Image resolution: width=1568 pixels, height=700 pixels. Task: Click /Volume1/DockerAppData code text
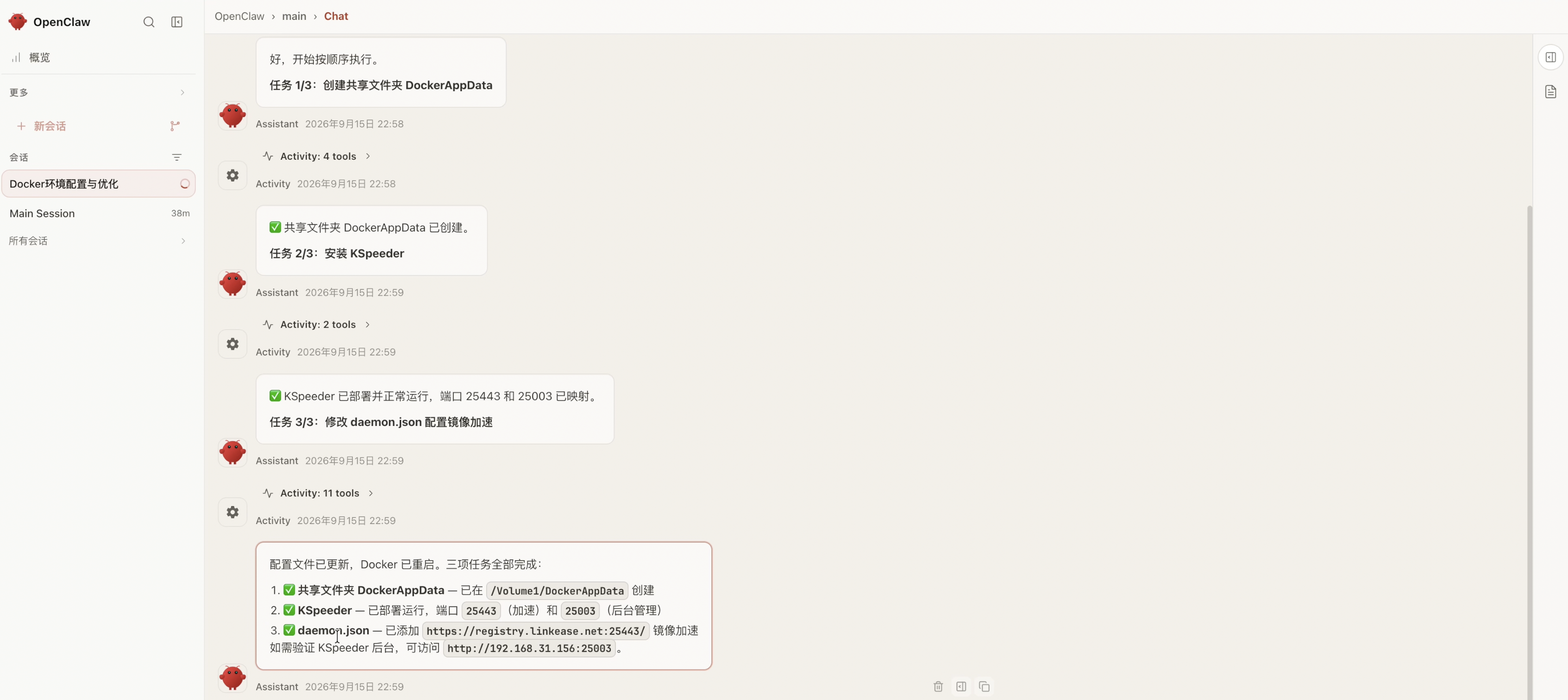(x=557, y=591)
